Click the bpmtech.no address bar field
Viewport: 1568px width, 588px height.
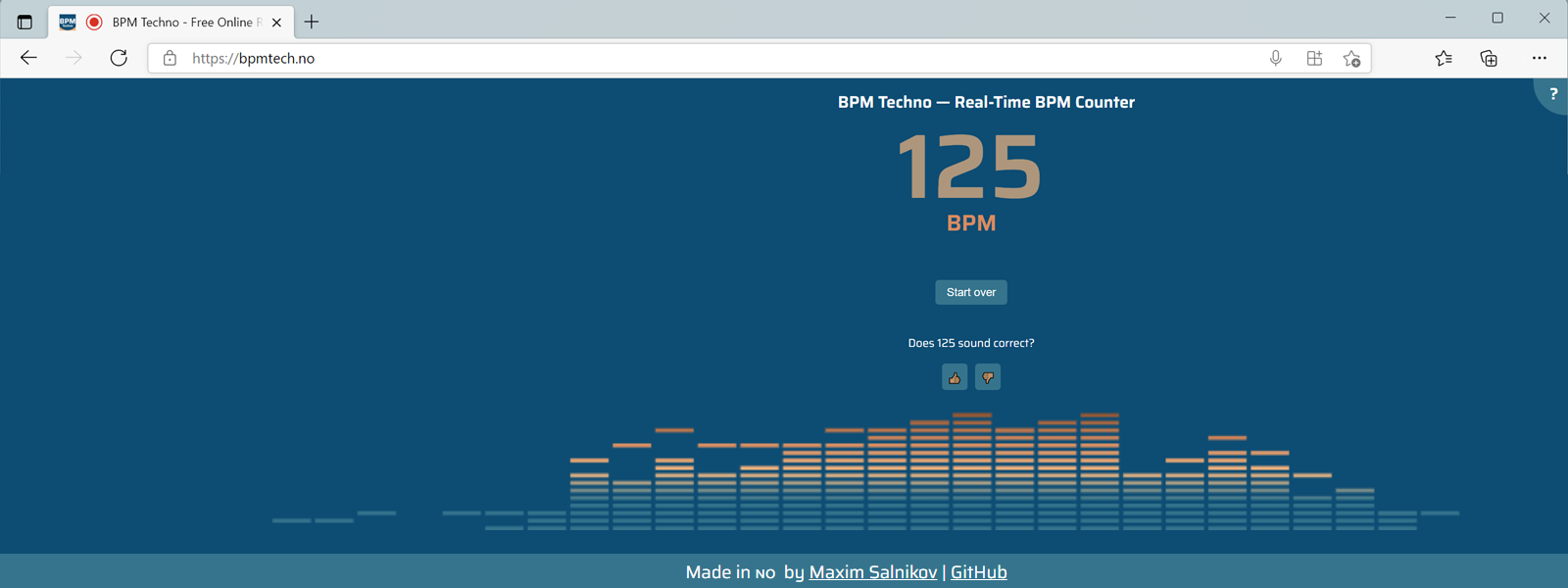pos(686,59)
